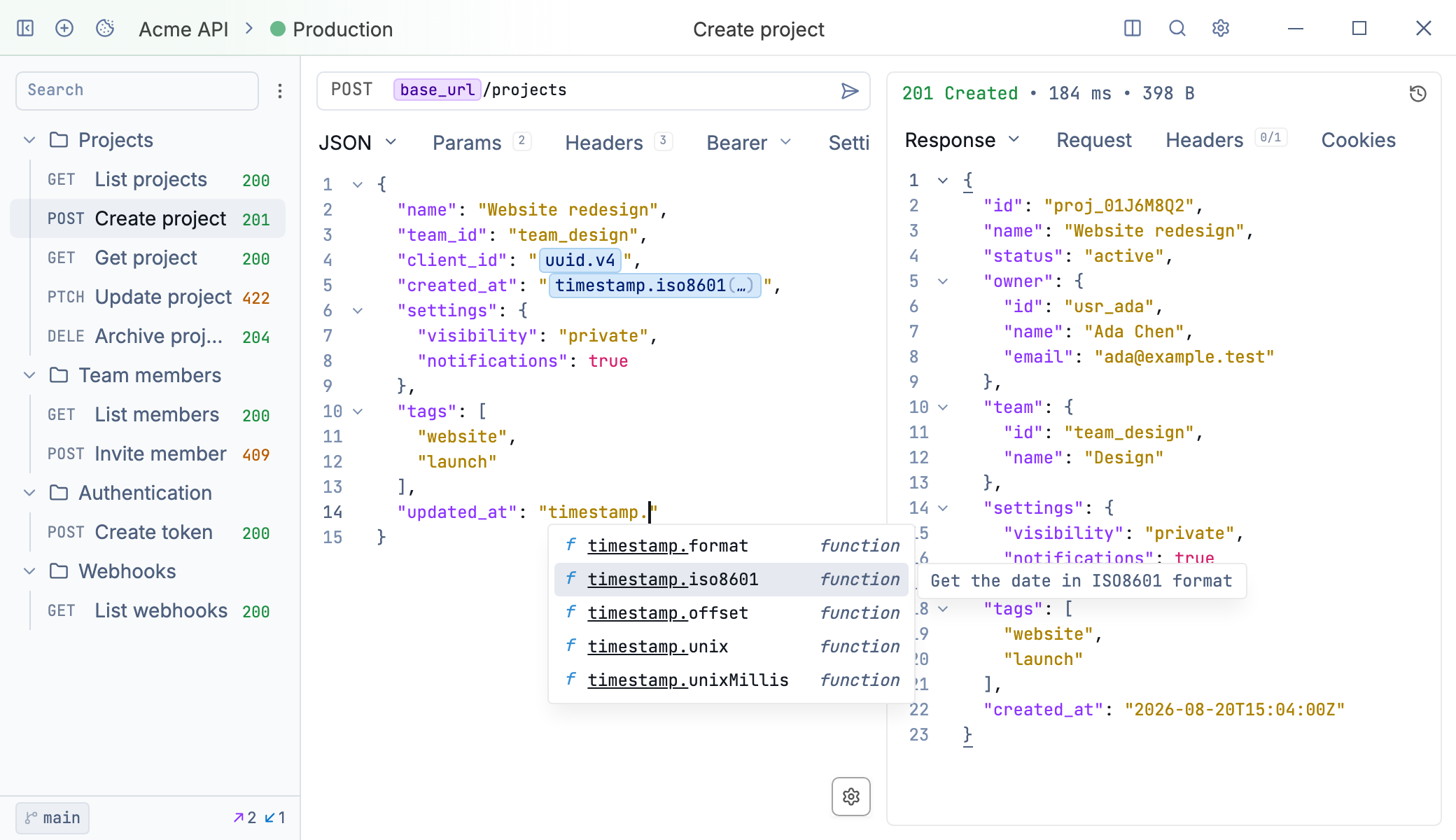This screenshot has width=1456, height=840.
Task: Open Invite member request
Action: pos(148,454)
